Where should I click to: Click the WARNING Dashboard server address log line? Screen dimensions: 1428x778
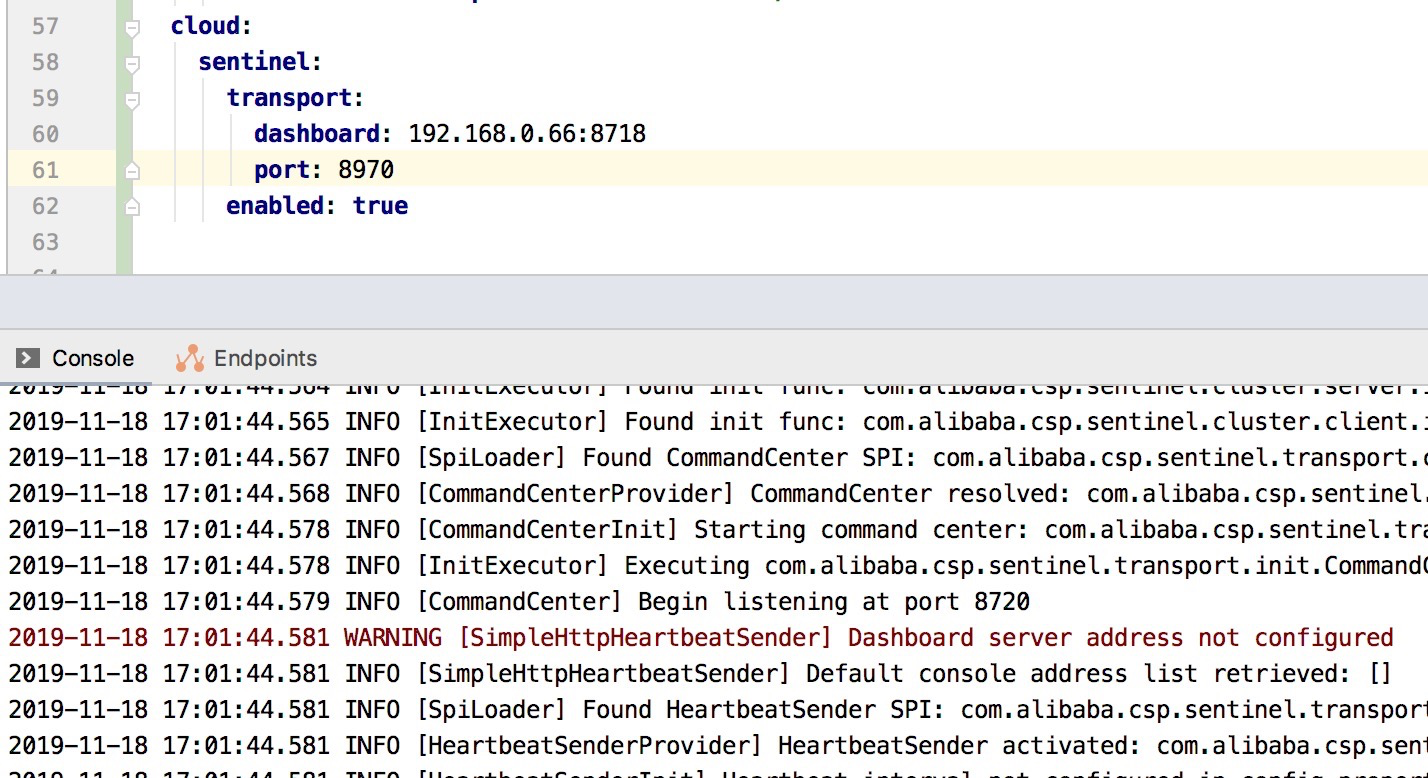pos(700,637)
